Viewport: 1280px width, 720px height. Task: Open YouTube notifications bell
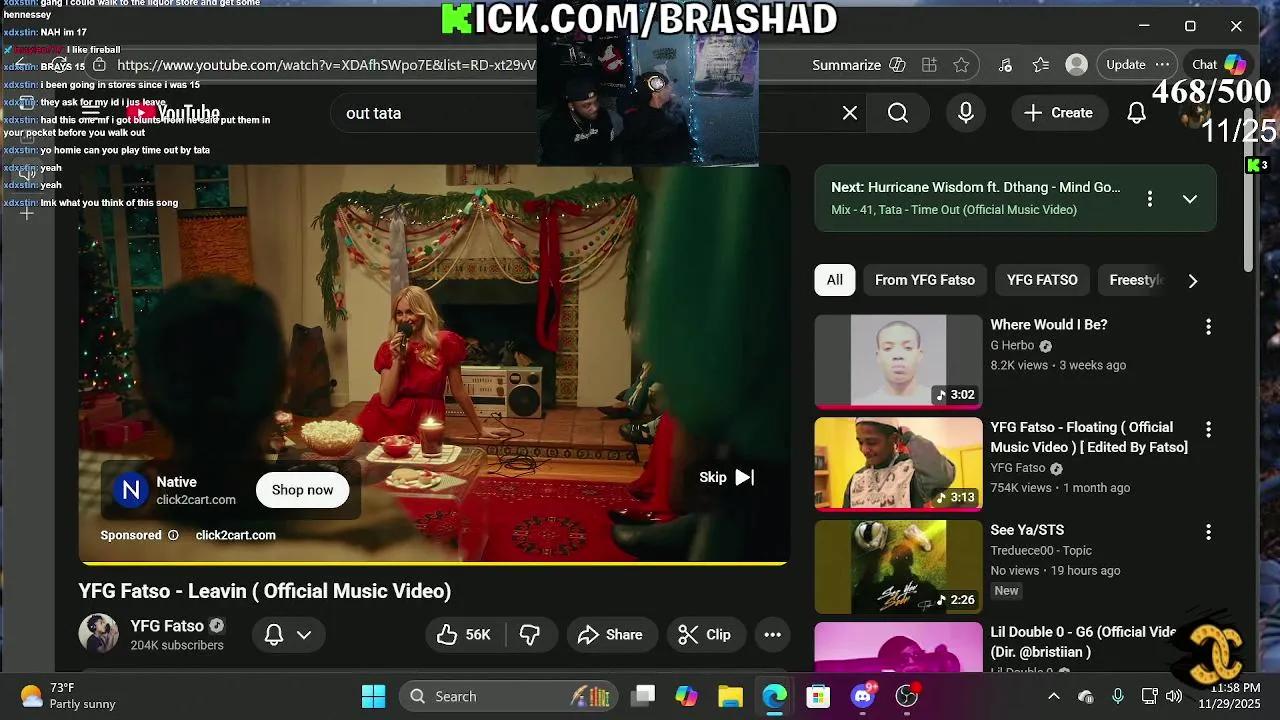coord(1136,113)
